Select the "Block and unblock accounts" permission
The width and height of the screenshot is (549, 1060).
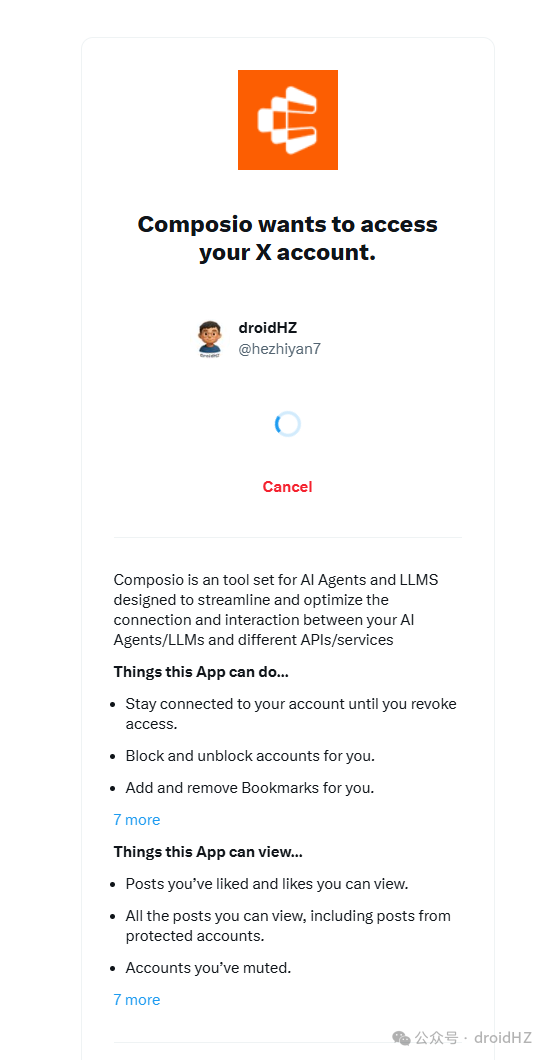pyautogui.click(x=250, y=756)
